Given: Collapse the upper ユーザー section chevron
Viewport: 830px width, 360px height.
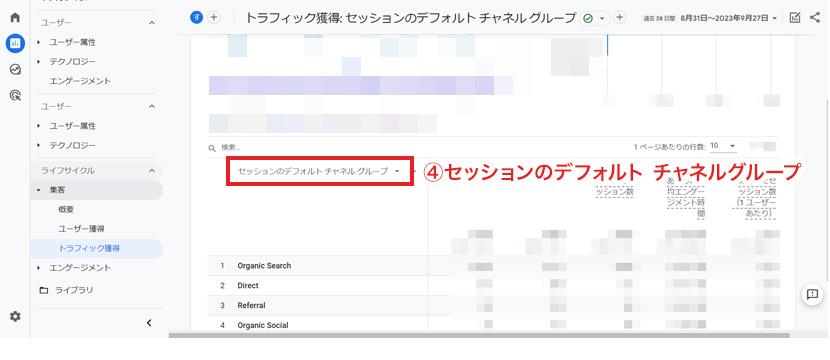Looking at the screenshot, I should point(152,23).
